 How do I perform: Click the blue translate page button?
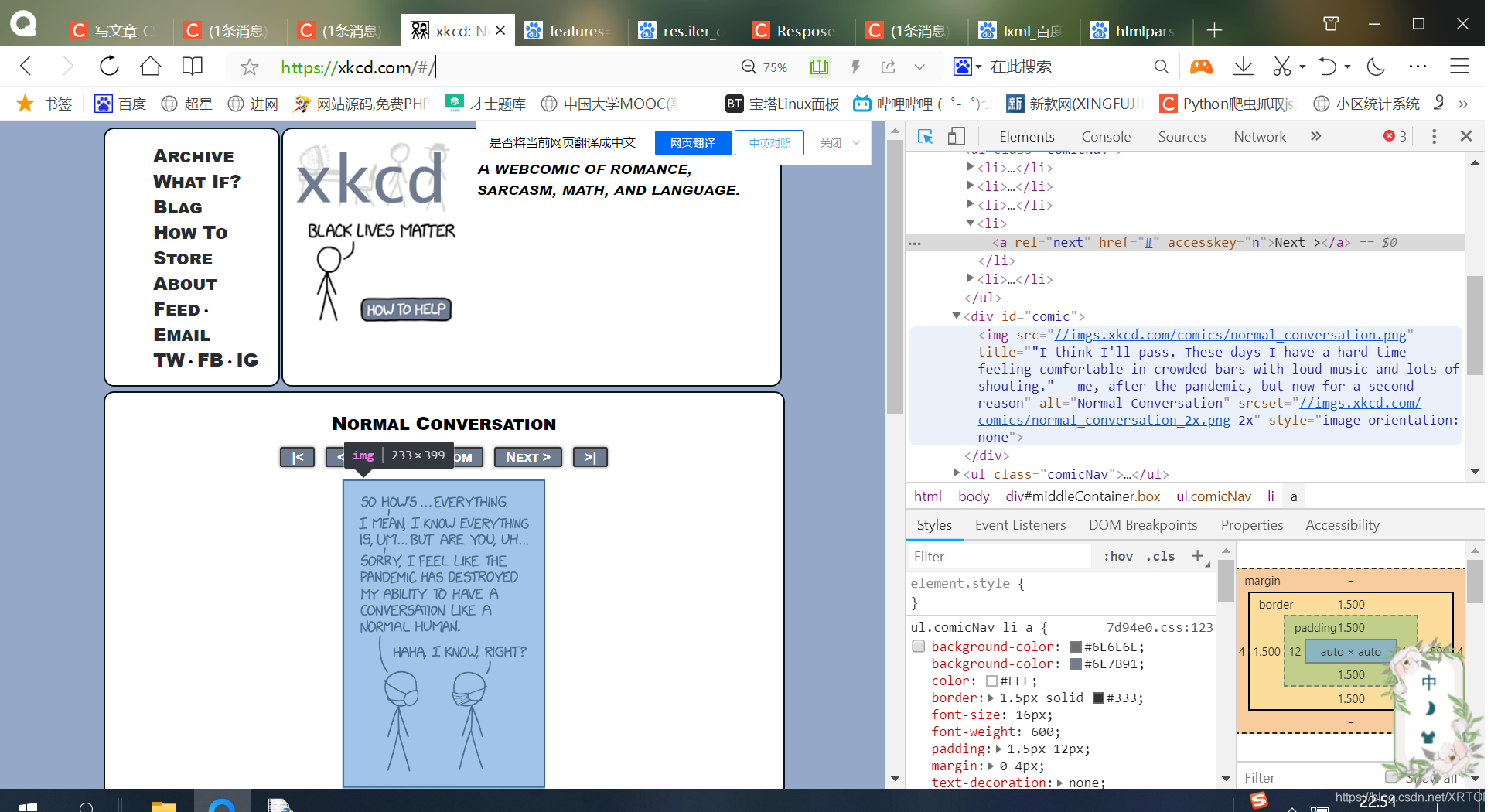point(693,142)
